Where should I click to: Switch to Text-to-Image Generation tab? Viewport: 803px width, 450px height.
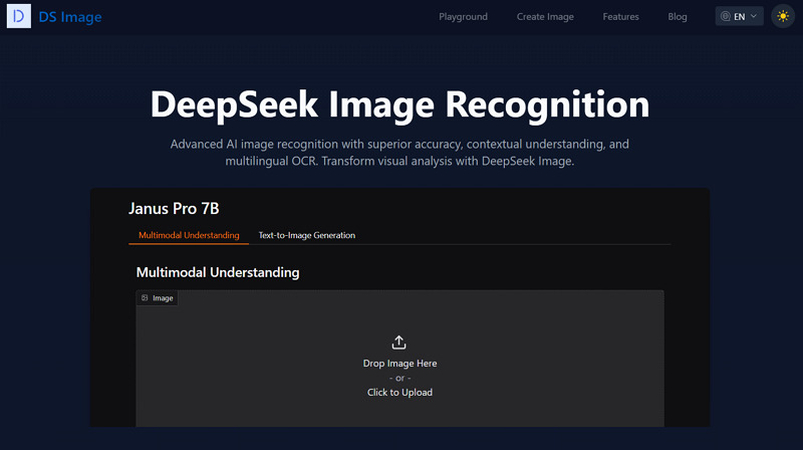307,235
